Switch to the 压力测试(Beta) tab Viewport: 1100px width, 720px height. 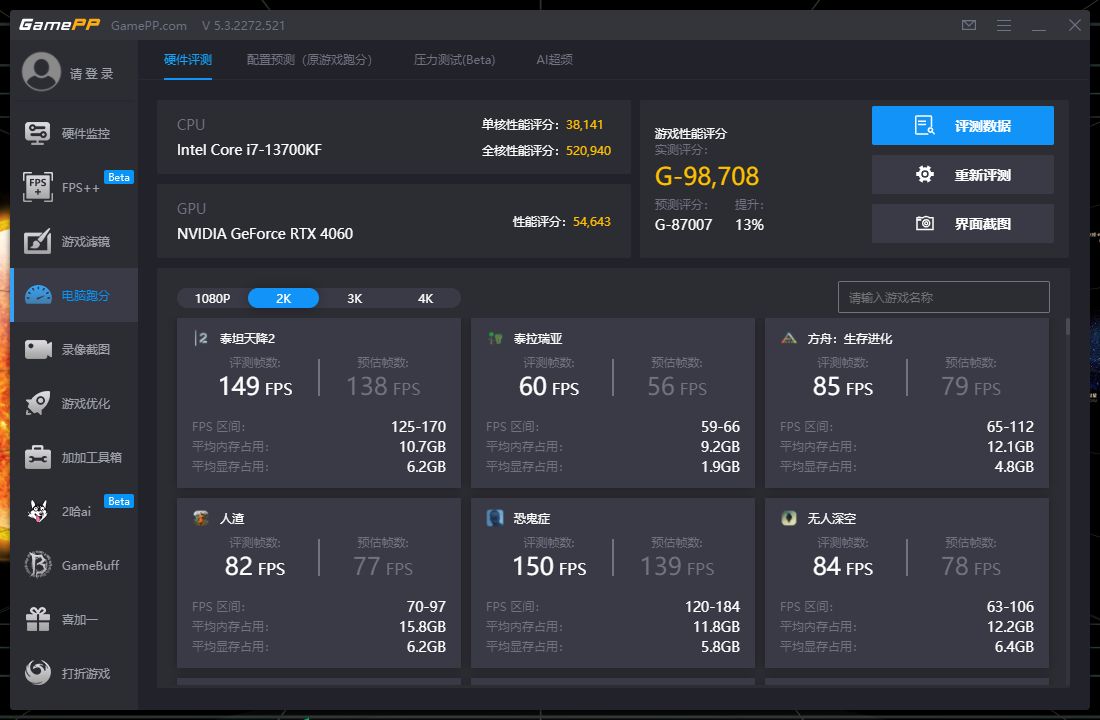point(455,60)
